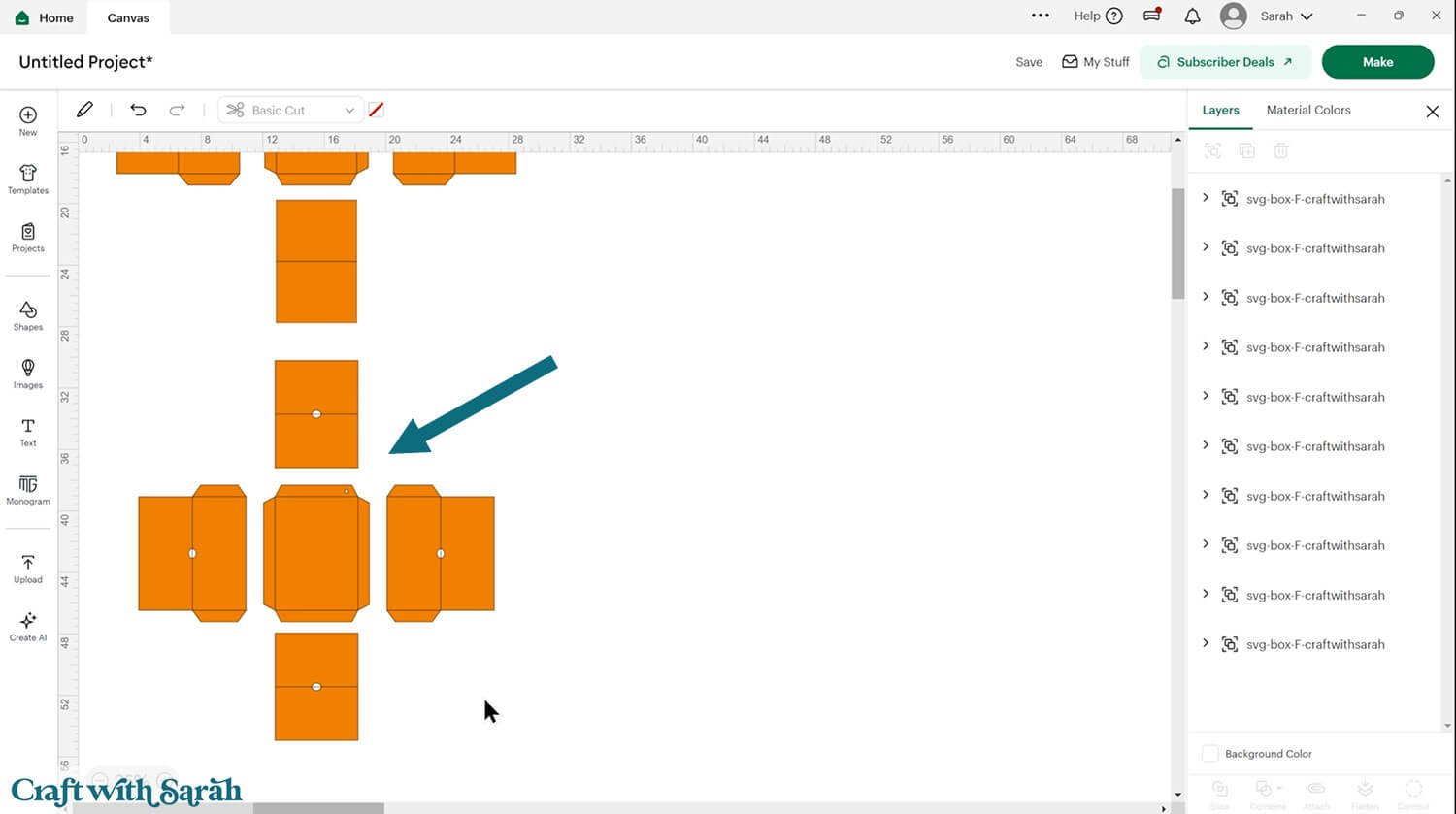
Task: Select the bottommost orange square piece on canvas
Action: 316,687
